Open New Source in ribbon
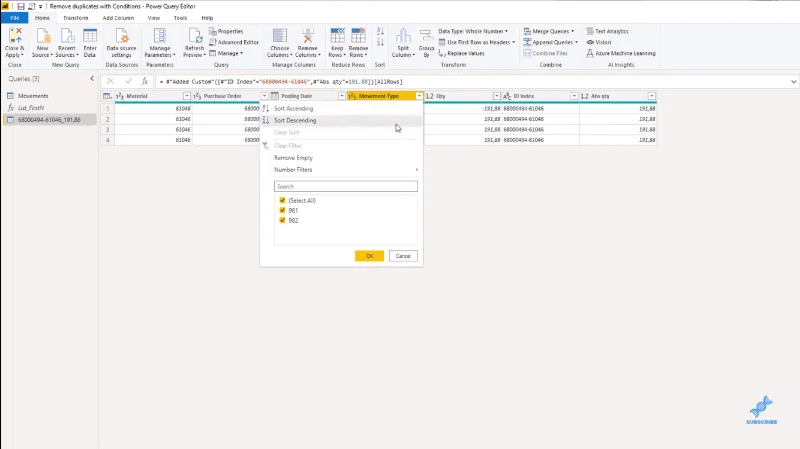The width and height of the screenshot is (800, 449). [43, 43]
